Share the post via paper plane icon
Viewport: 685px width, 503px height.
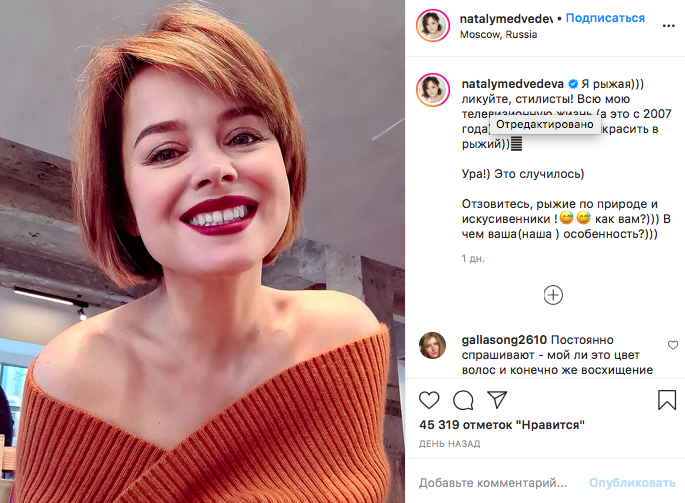coord(497,400)
